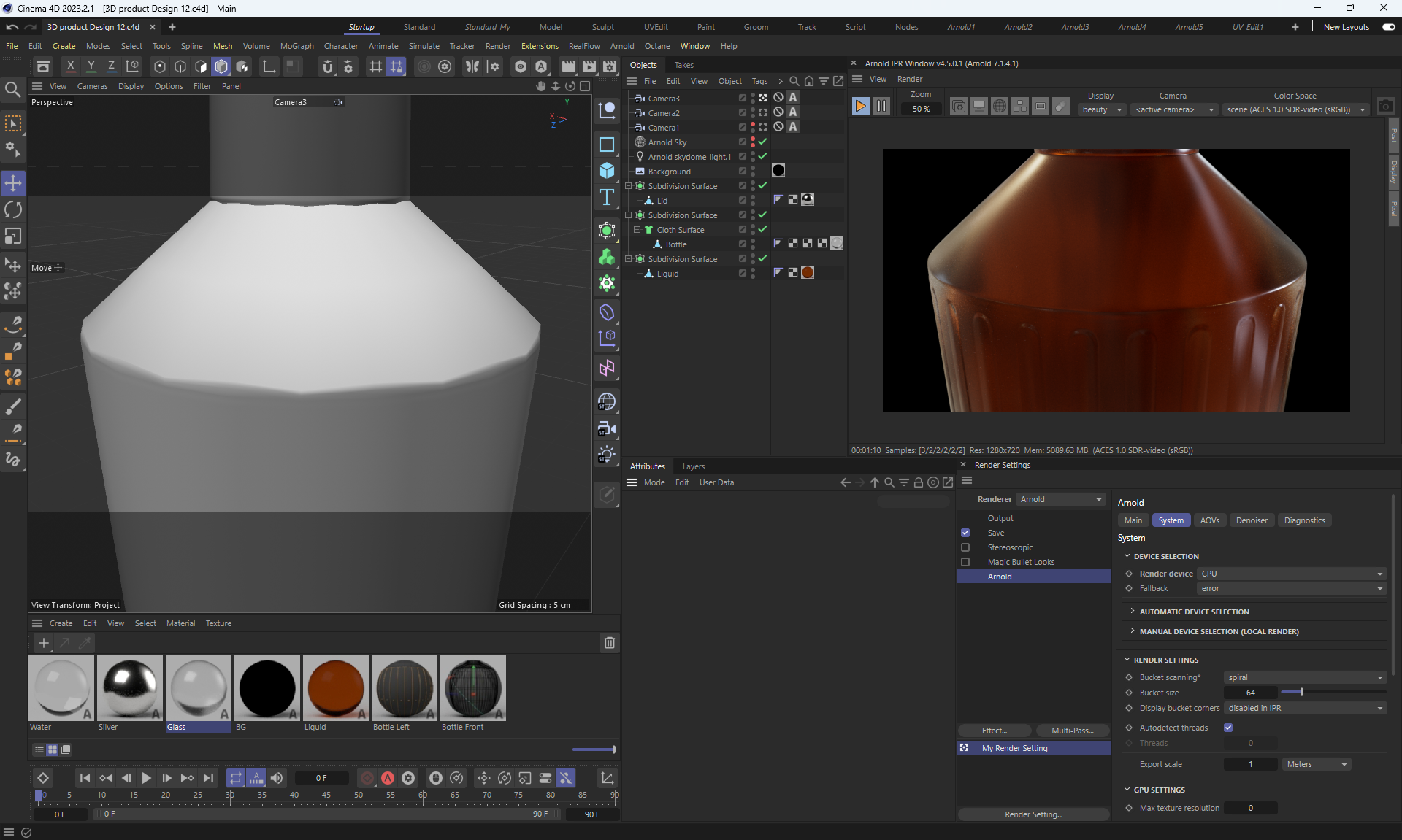Image resolution: width=1402 pixels, height=840 pixels.
Task: Open the Bucket scanning dropdown
Action: (x=1304, y=677)
